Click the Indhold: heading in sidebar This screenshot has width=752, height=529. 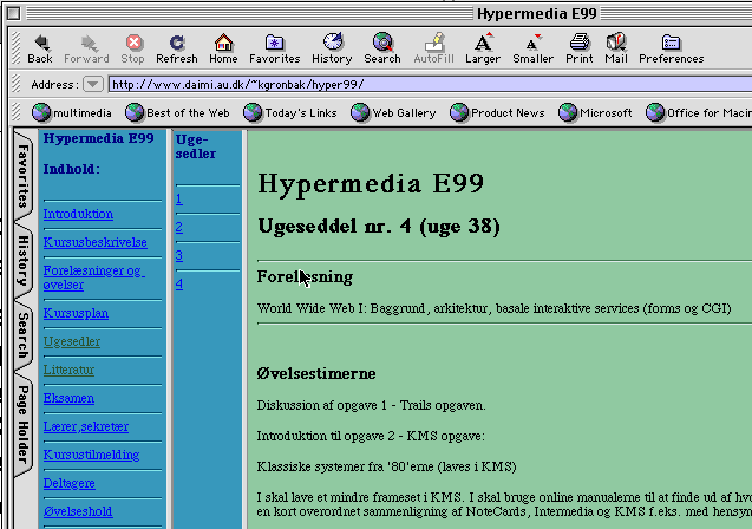(x=71, y=169)
